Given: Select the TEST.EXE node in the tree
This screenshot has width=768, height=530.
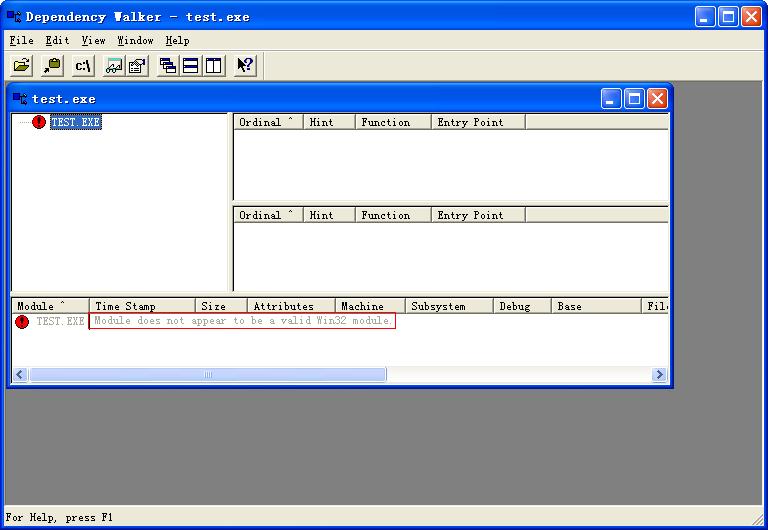Looking at the screenshot, I should coord(76,122).
